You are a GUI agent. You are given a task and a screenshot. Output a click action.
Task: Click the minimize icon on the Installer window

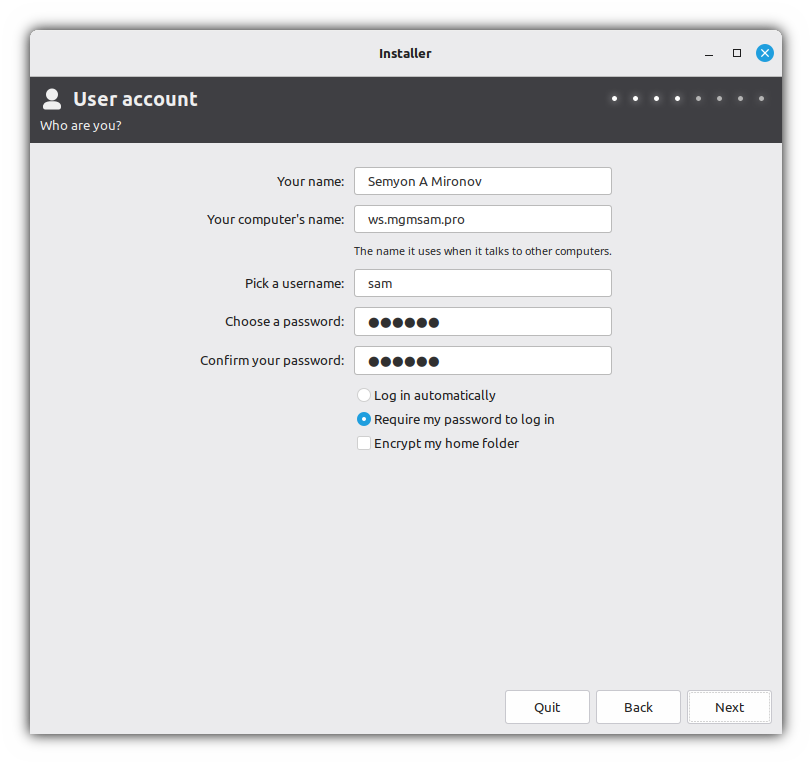click(708, 53)
